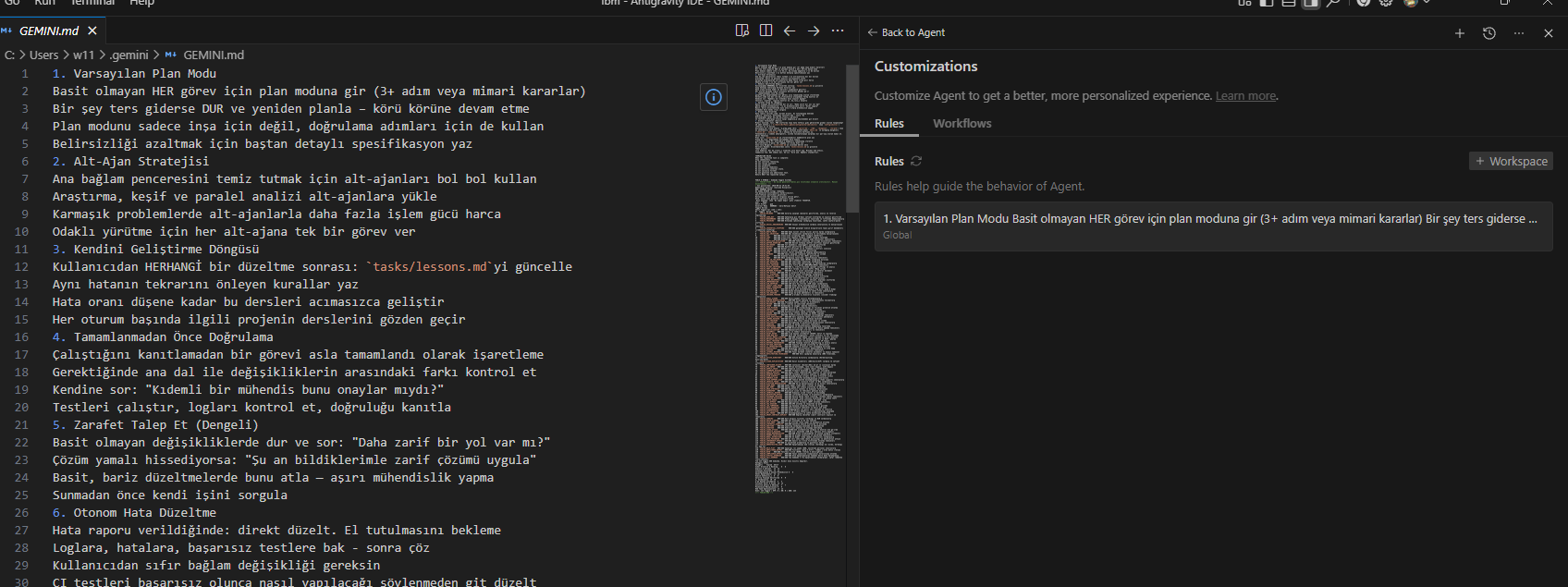Add a rule with the + Workspace button
Image resolution: width=1568 pixels, height=587 pixels.
point(1511,161)
